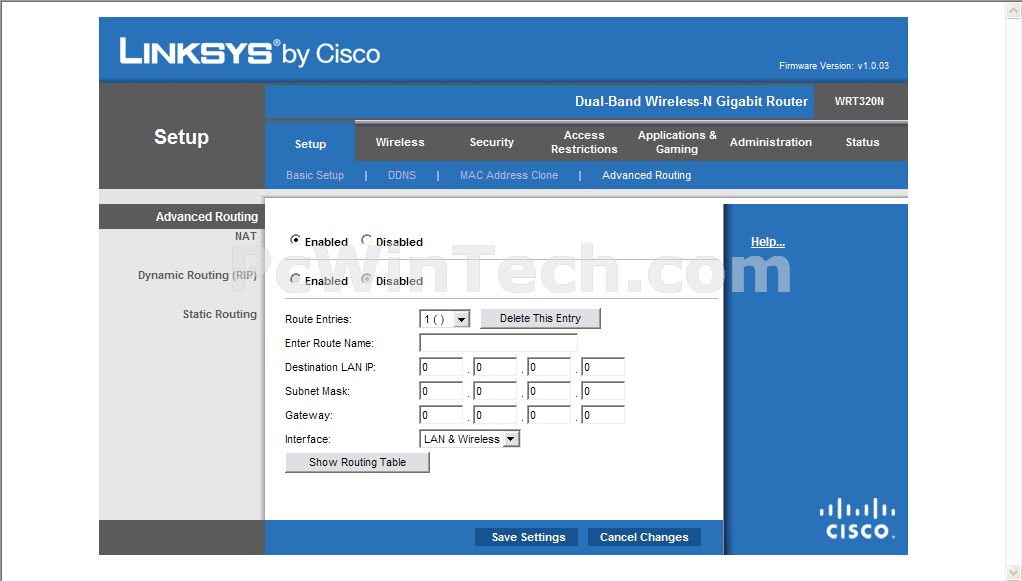The image size is (1022, 581).
Task: Click first octet of Destination LAN IP
Action: coord(441,367)
